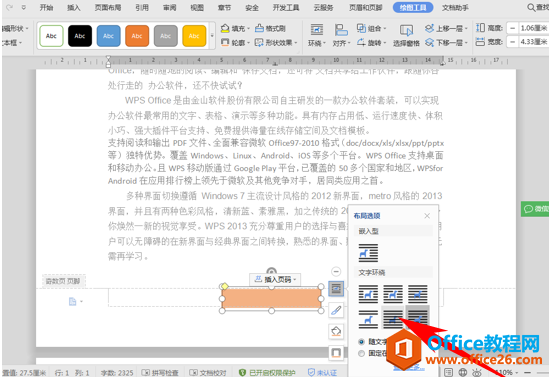Toggle 拼写检查 spell check in status bar

160,373
